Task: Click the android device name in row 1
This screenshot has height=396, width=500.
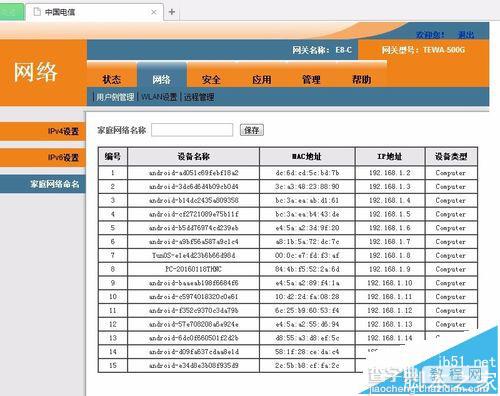Action: (x=193, y=173)
